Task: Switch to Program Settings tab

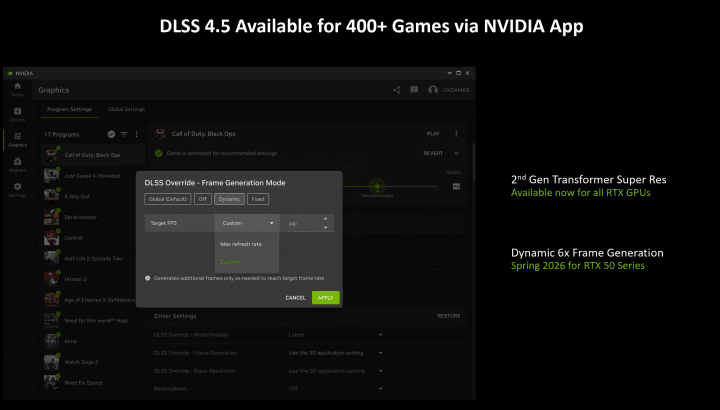Action: pos(69,109)
